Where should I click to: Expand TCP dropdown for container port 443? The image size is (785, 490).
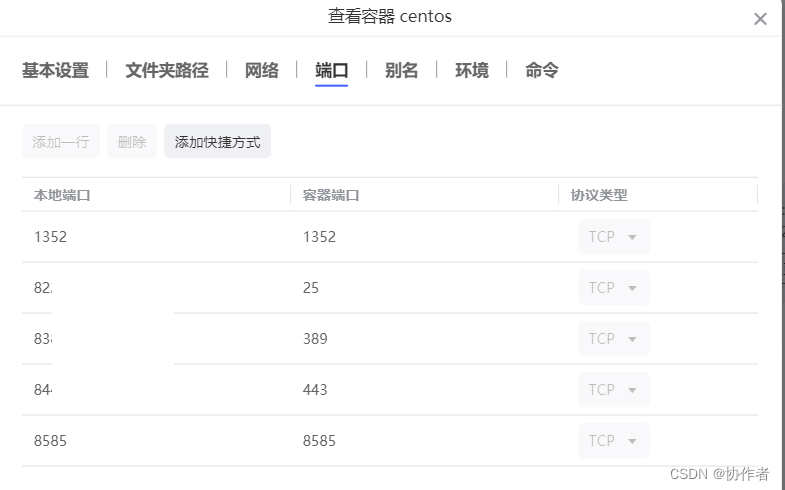(613, 390)
